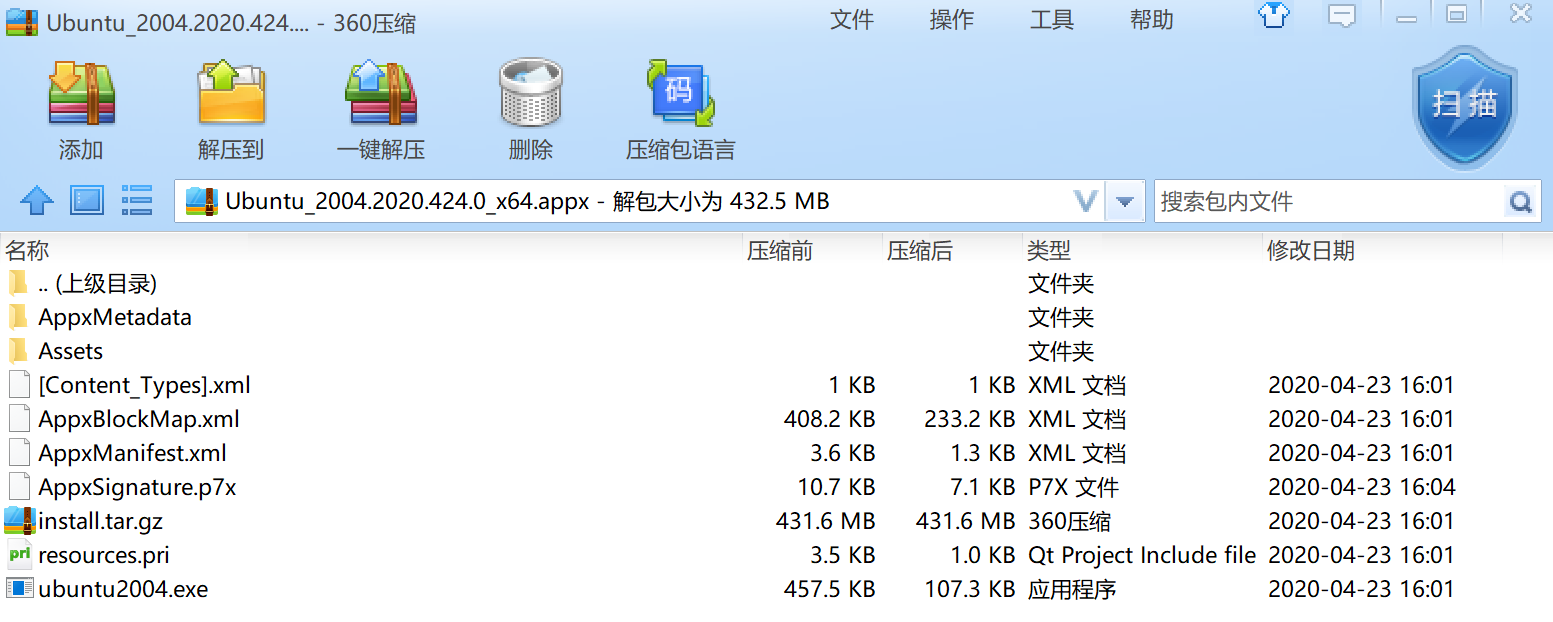Open the 文件 (File) menu
1553x622 pixels.
[x=852, y=20]
